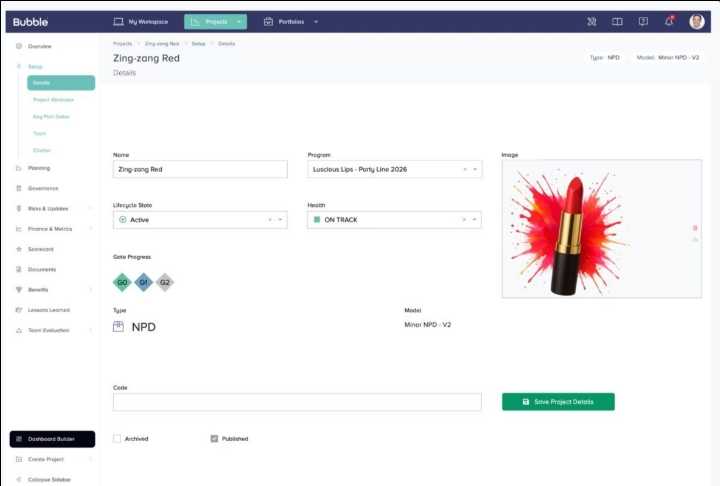Go to Zing-zang Red breadcrumb link
This screenshot has height=486, width=720.
(162, 44)
